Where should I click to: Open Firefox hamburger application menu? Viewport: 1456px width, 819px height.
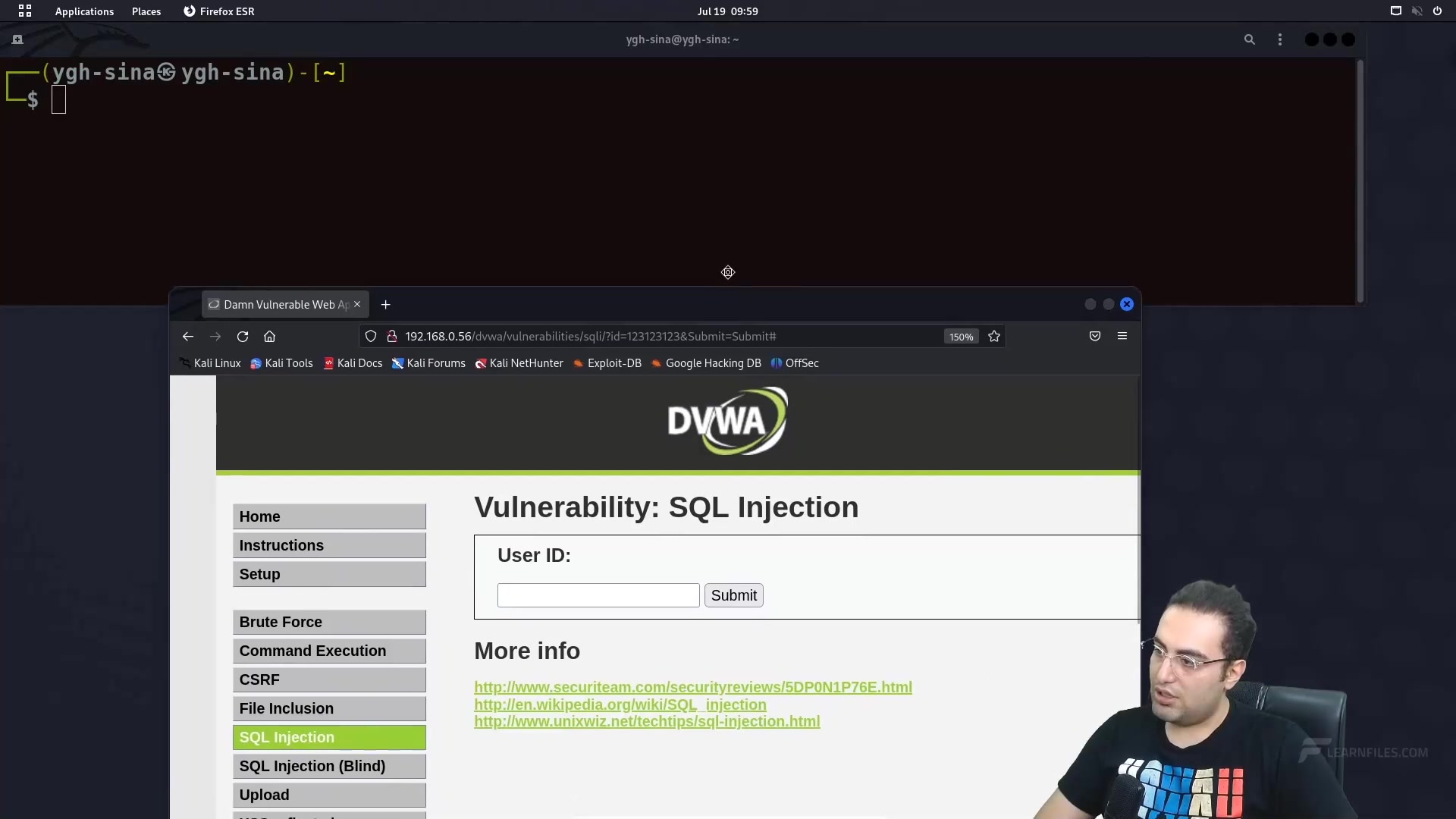1122,336
